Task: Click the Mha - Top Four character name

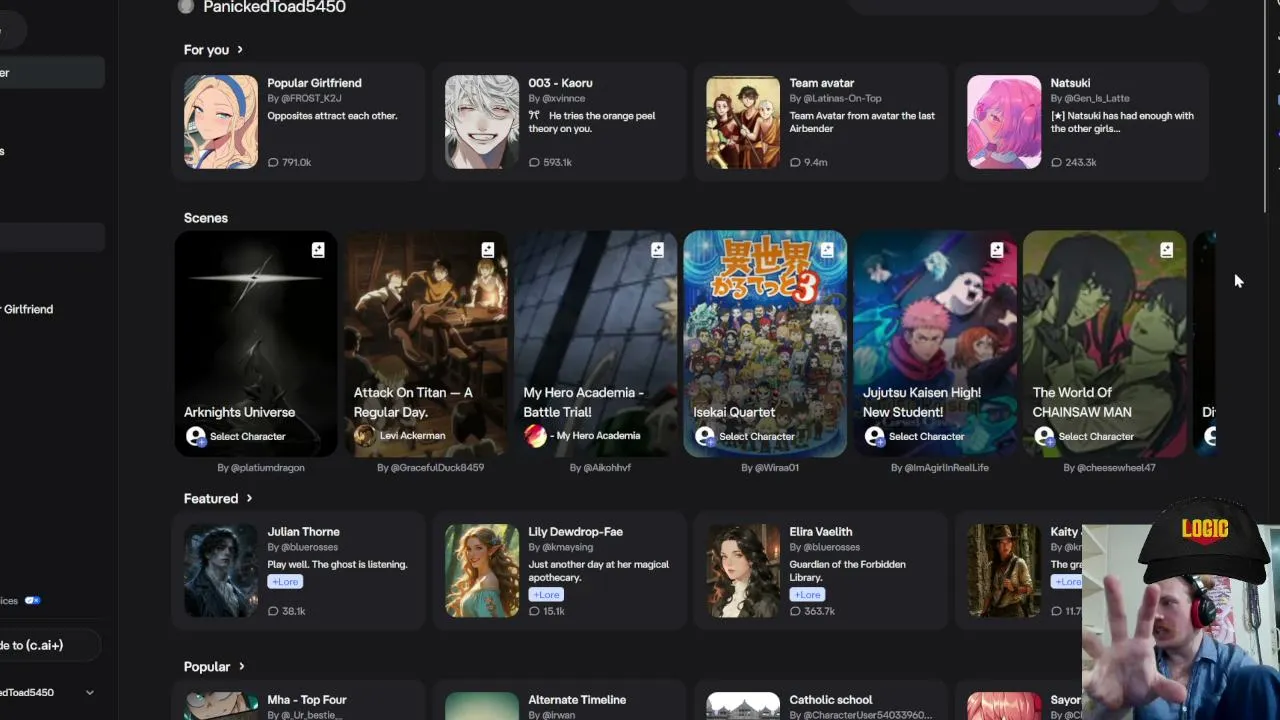Action: (x=307, y=700)
